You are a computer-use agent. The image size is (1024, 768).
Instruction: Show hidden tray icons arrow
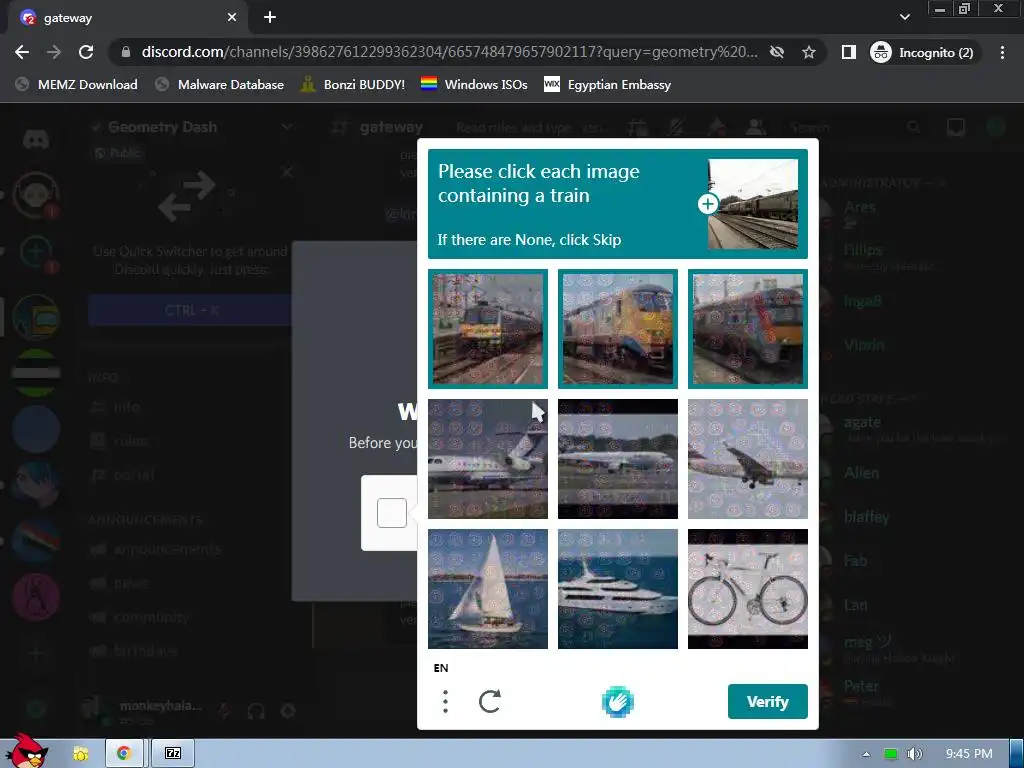(866, 754)
